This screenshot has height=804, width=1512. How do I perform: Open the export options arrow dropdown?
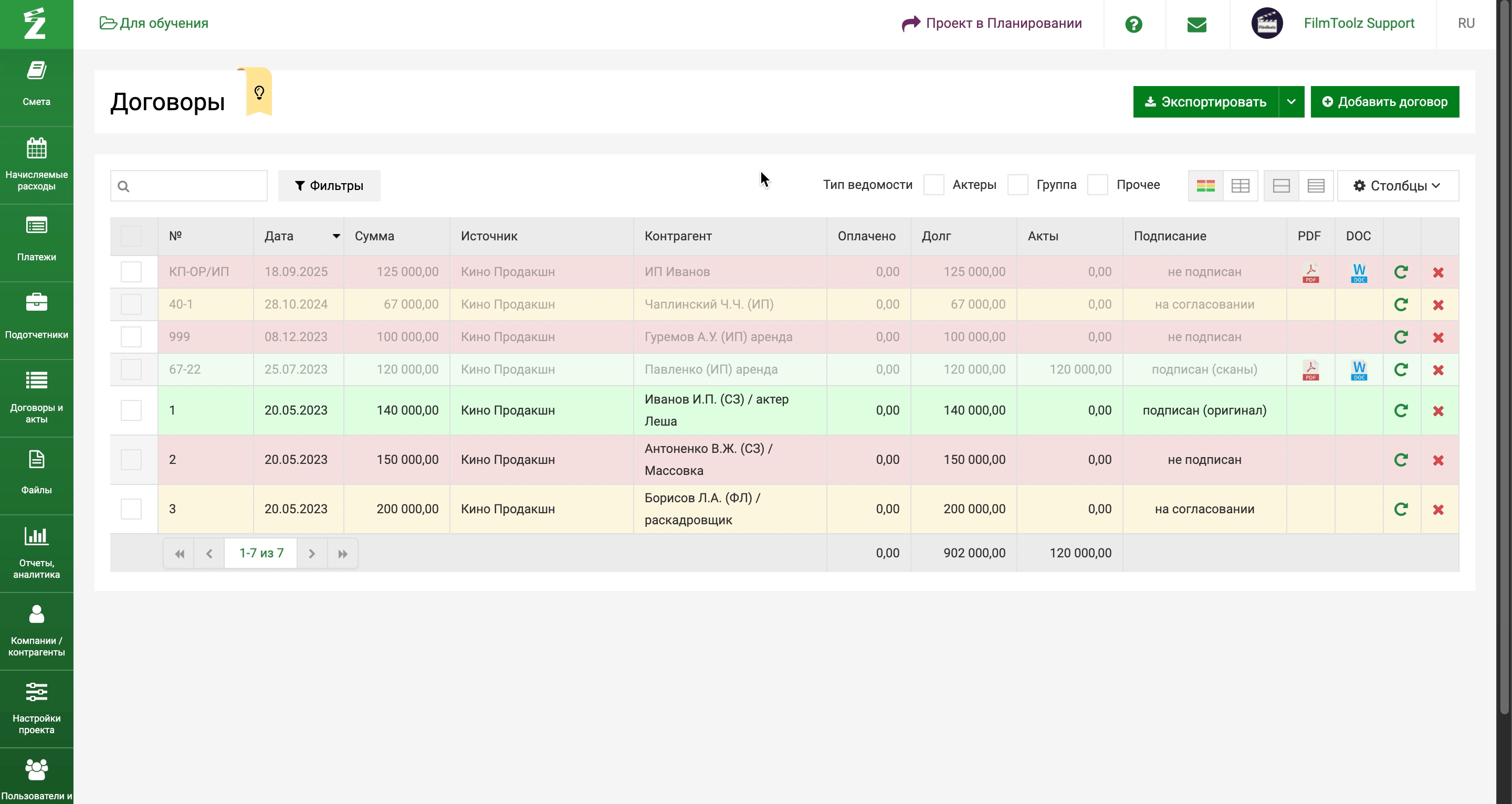pos(1291,101)
